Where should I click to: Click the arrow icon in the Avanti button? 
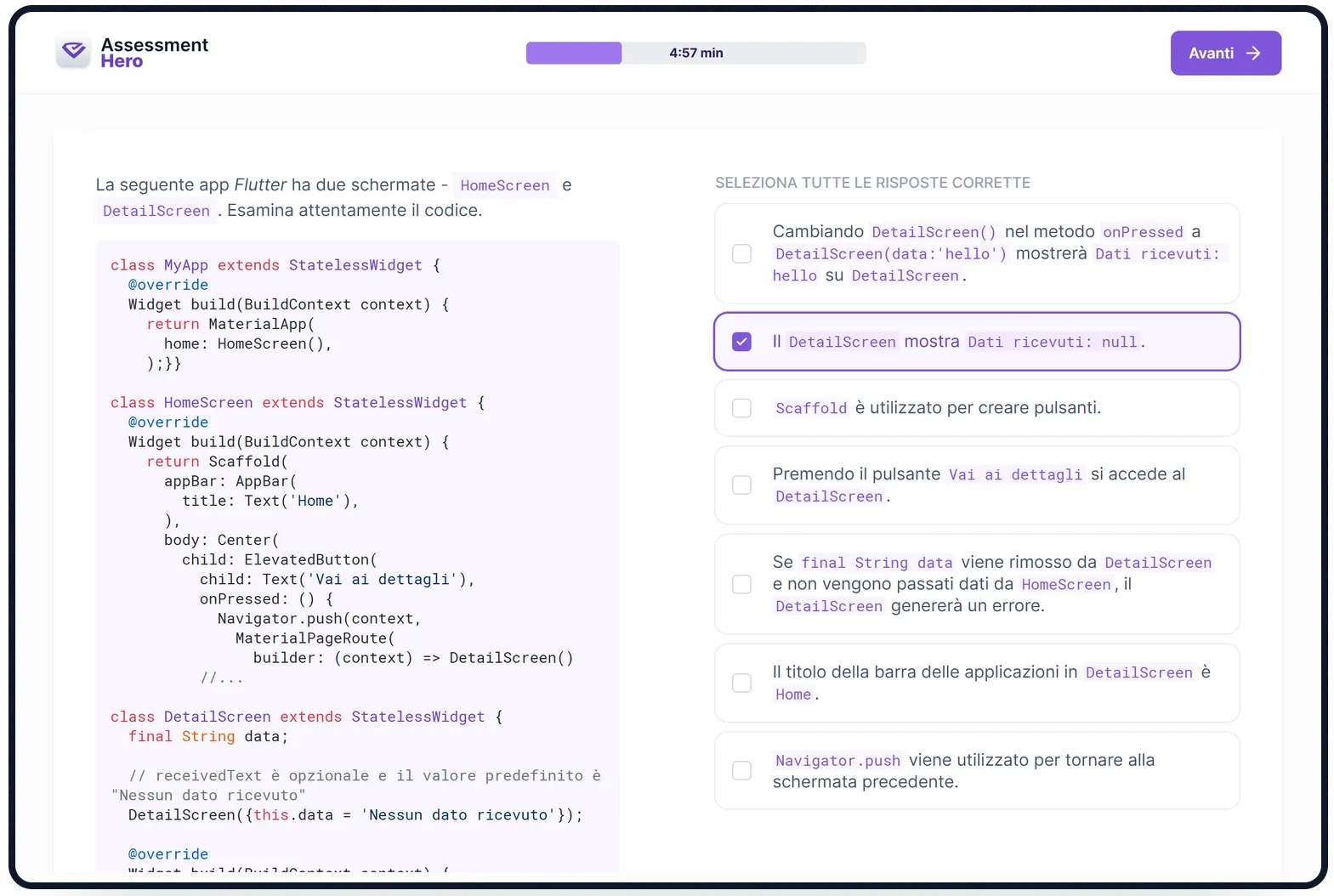pyautogui.click(x=1253, y=54)
